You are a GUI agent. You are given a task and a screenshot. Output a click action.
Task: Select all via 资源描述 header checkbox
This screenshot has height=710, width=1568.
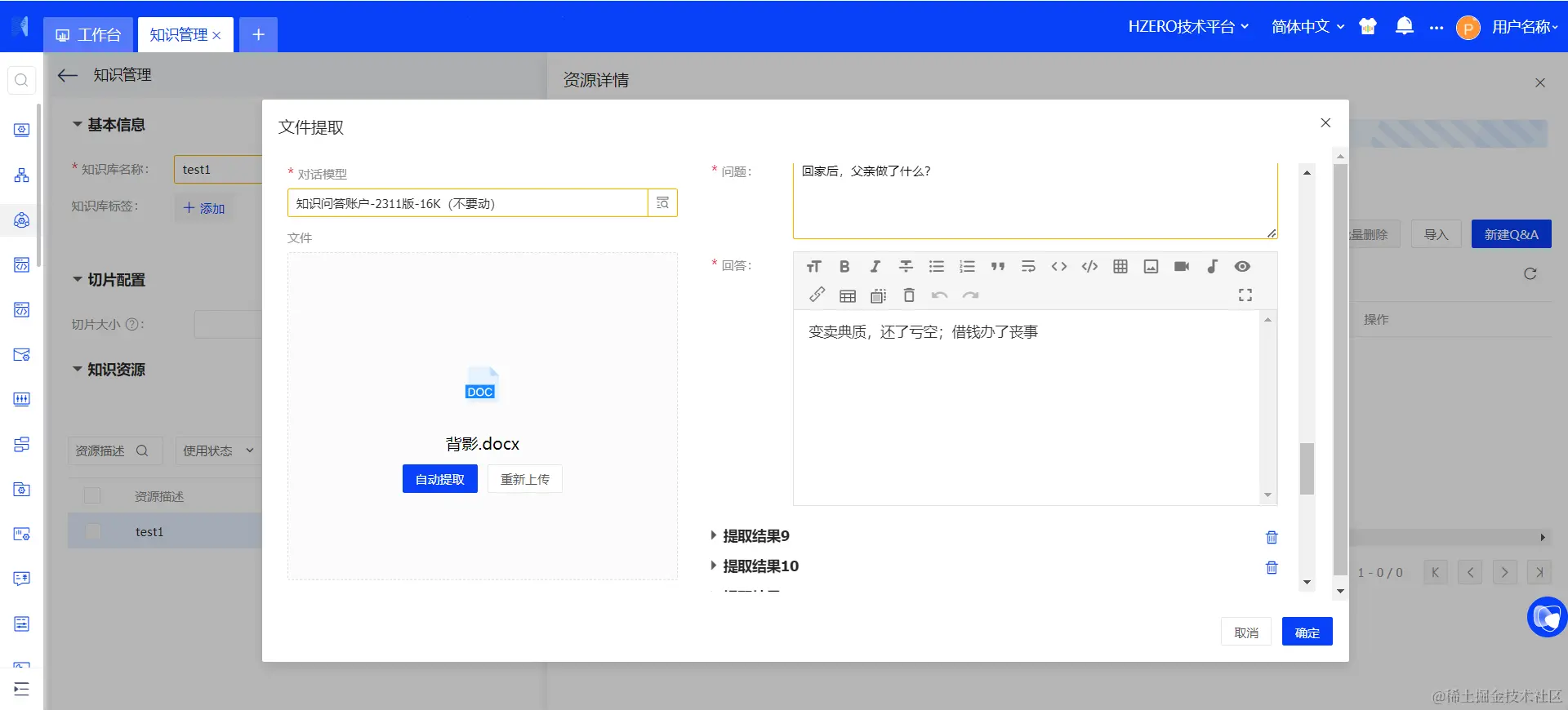pos(93,495)
